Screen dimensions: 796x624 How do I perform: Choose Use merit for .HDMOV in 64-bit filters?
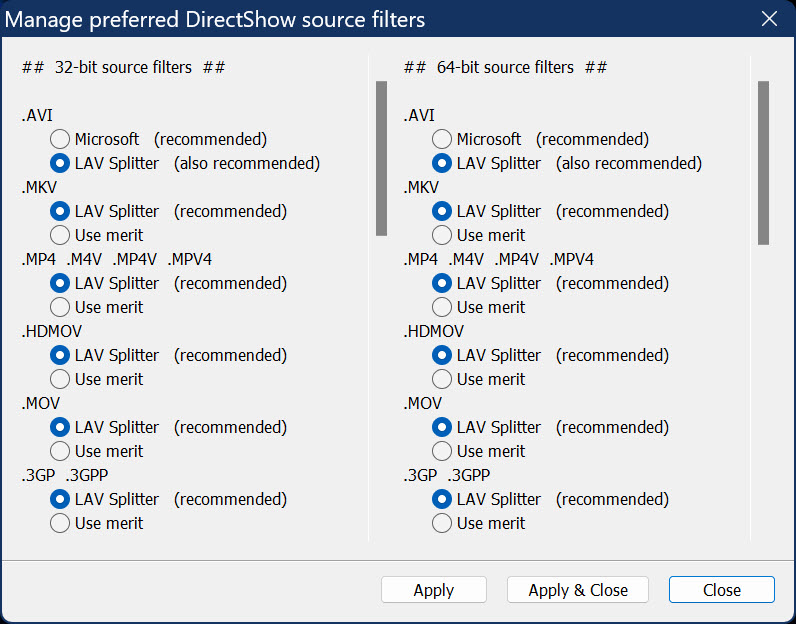(442, 379)
